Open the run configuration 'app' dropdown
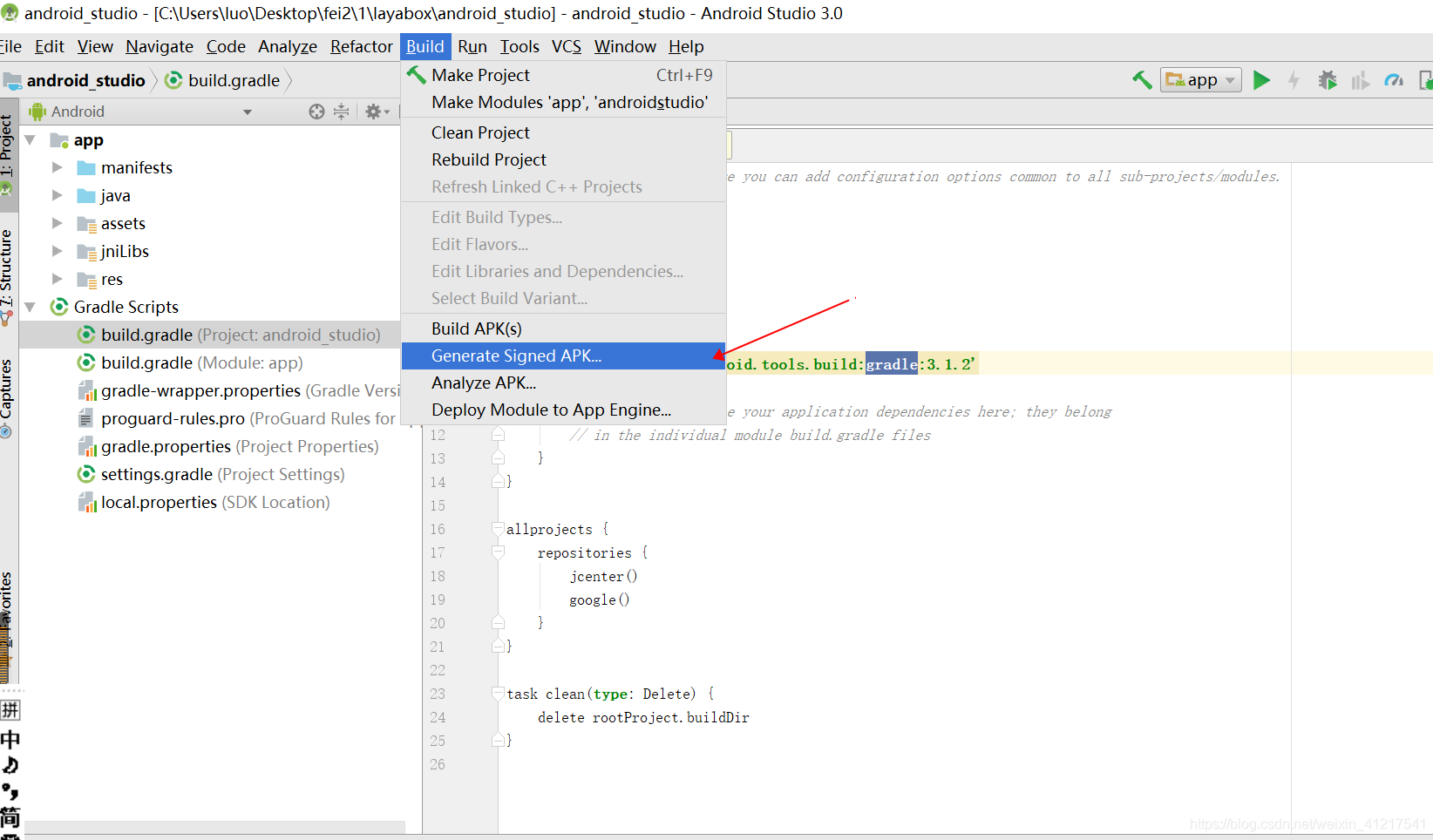1433x840 pixels. pyautogui.click(x=1201, y=80)
